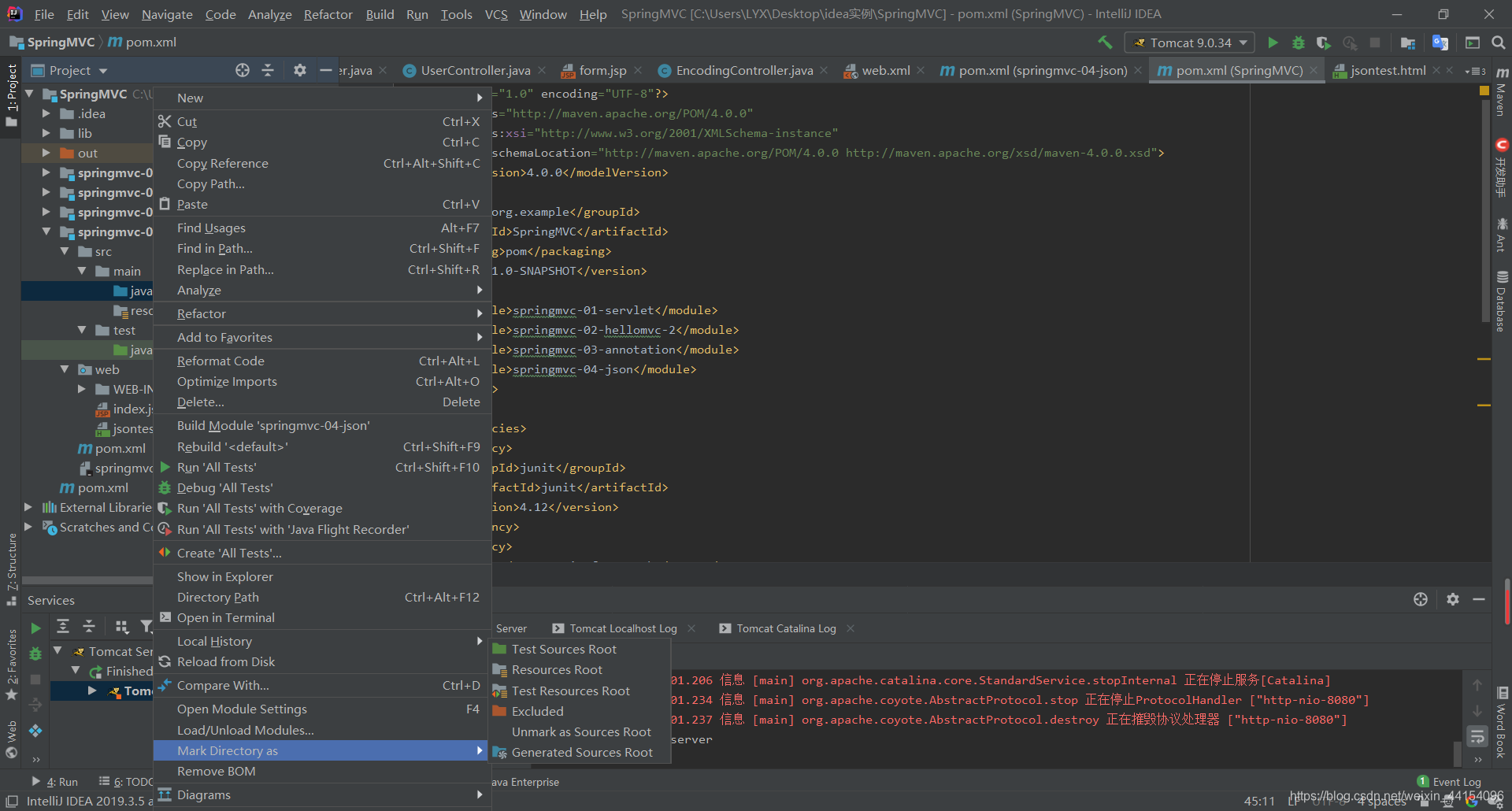Click the SpringMVC breadcrumb in navigation bar
The width and height of the screenshot is (1512, 811).
52,43
